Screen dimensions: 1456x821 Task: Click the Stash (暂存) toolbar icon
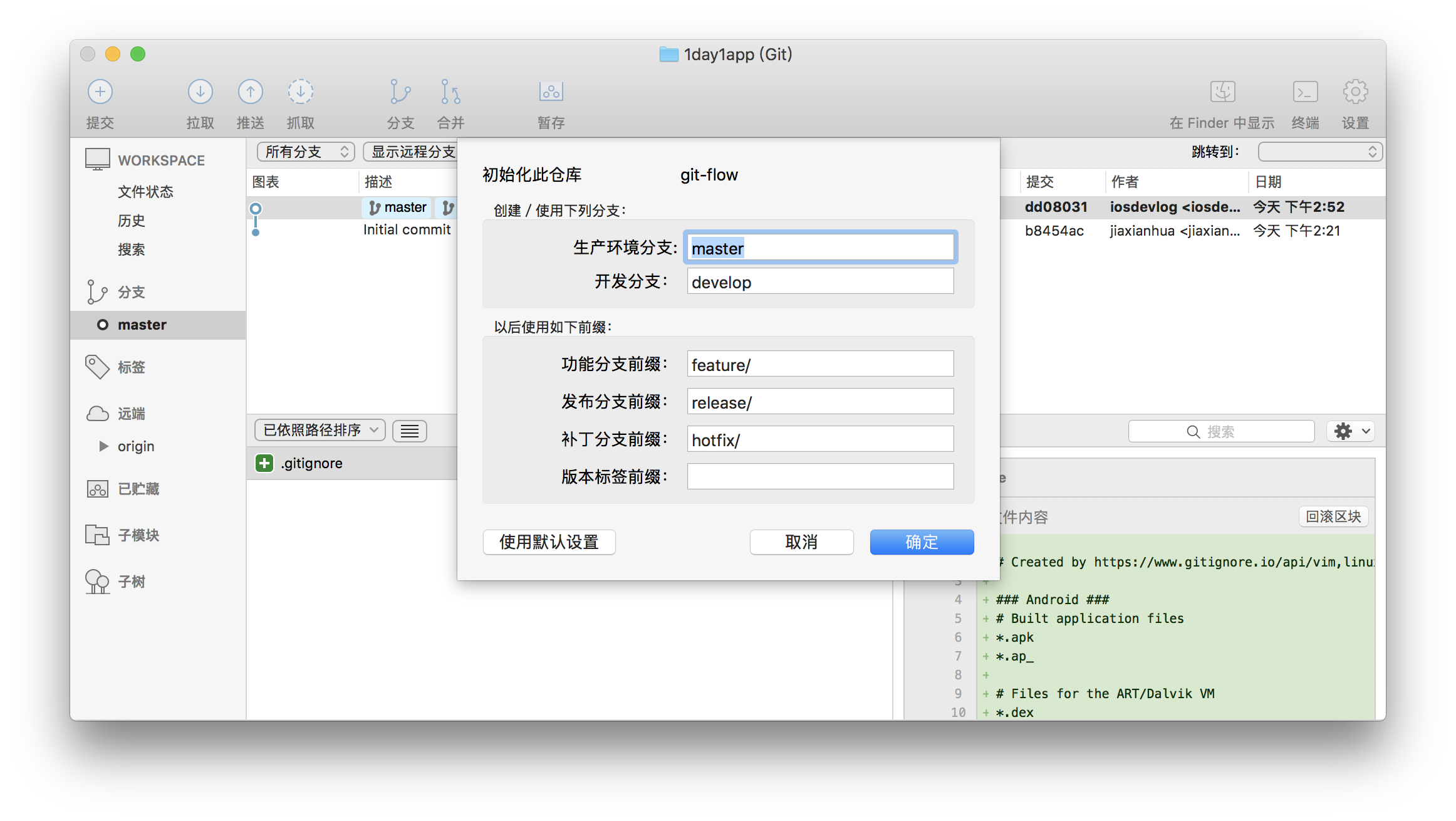click(551, 92)
